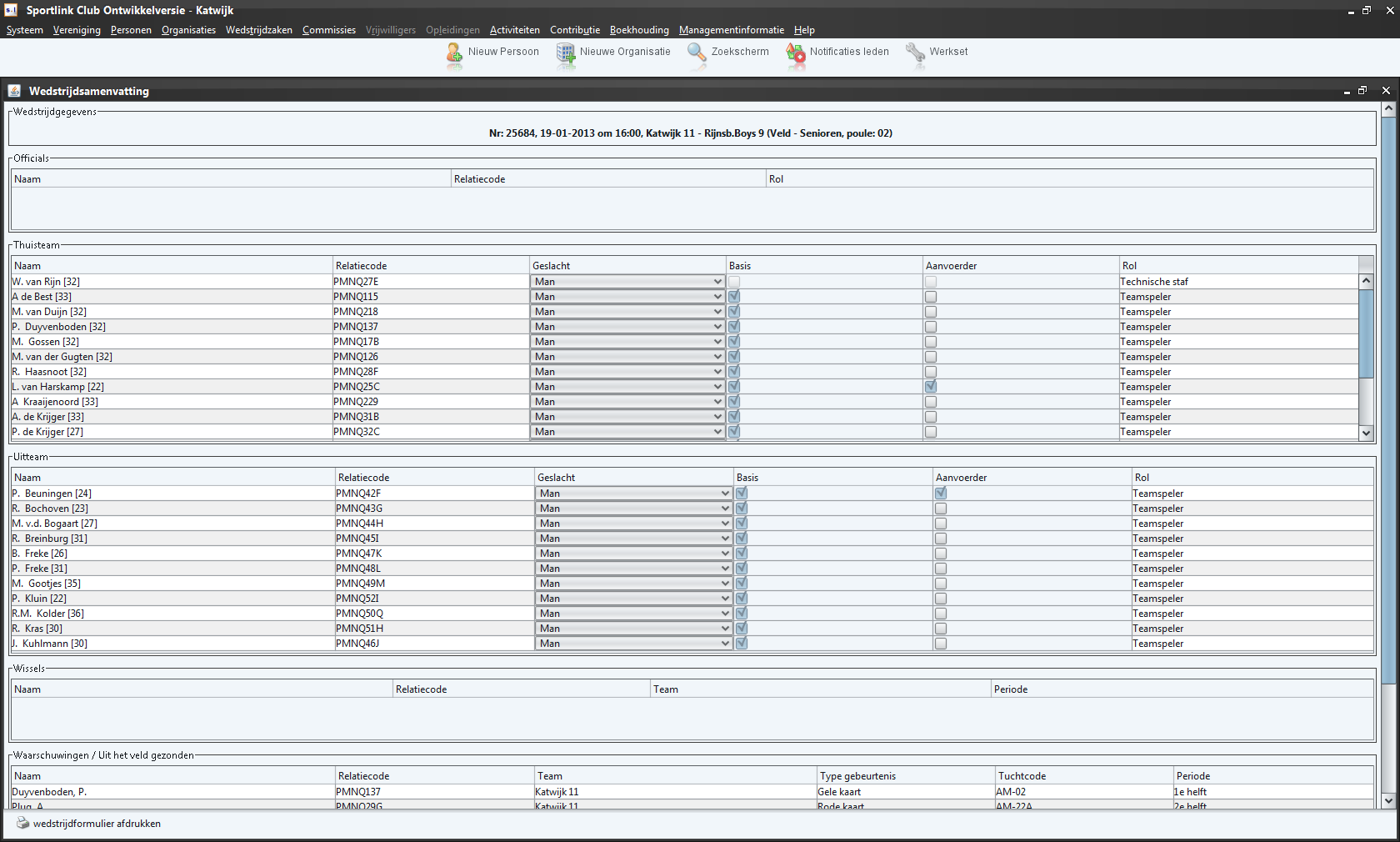Select relatiecode PMNQ25C

pos(431,387)
